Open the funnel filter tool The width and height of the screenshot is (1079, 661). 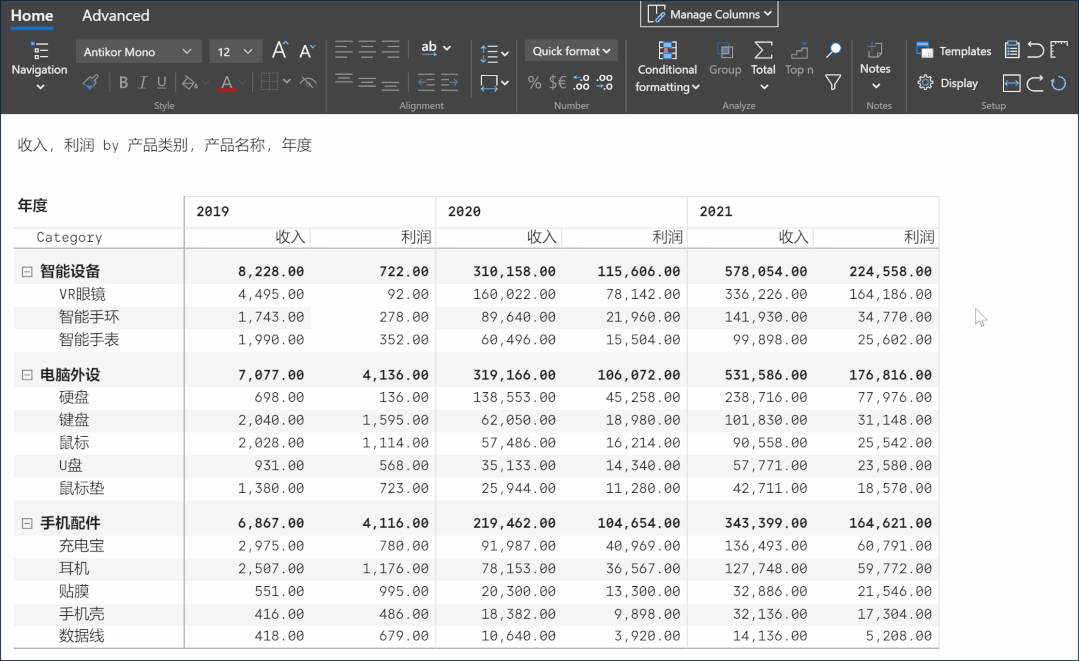point(833,83)
